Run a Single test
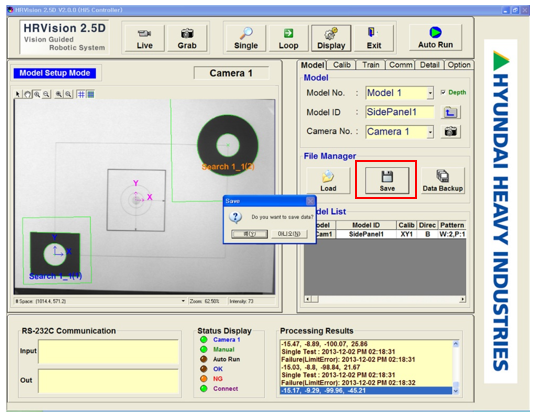 [246, 38]
